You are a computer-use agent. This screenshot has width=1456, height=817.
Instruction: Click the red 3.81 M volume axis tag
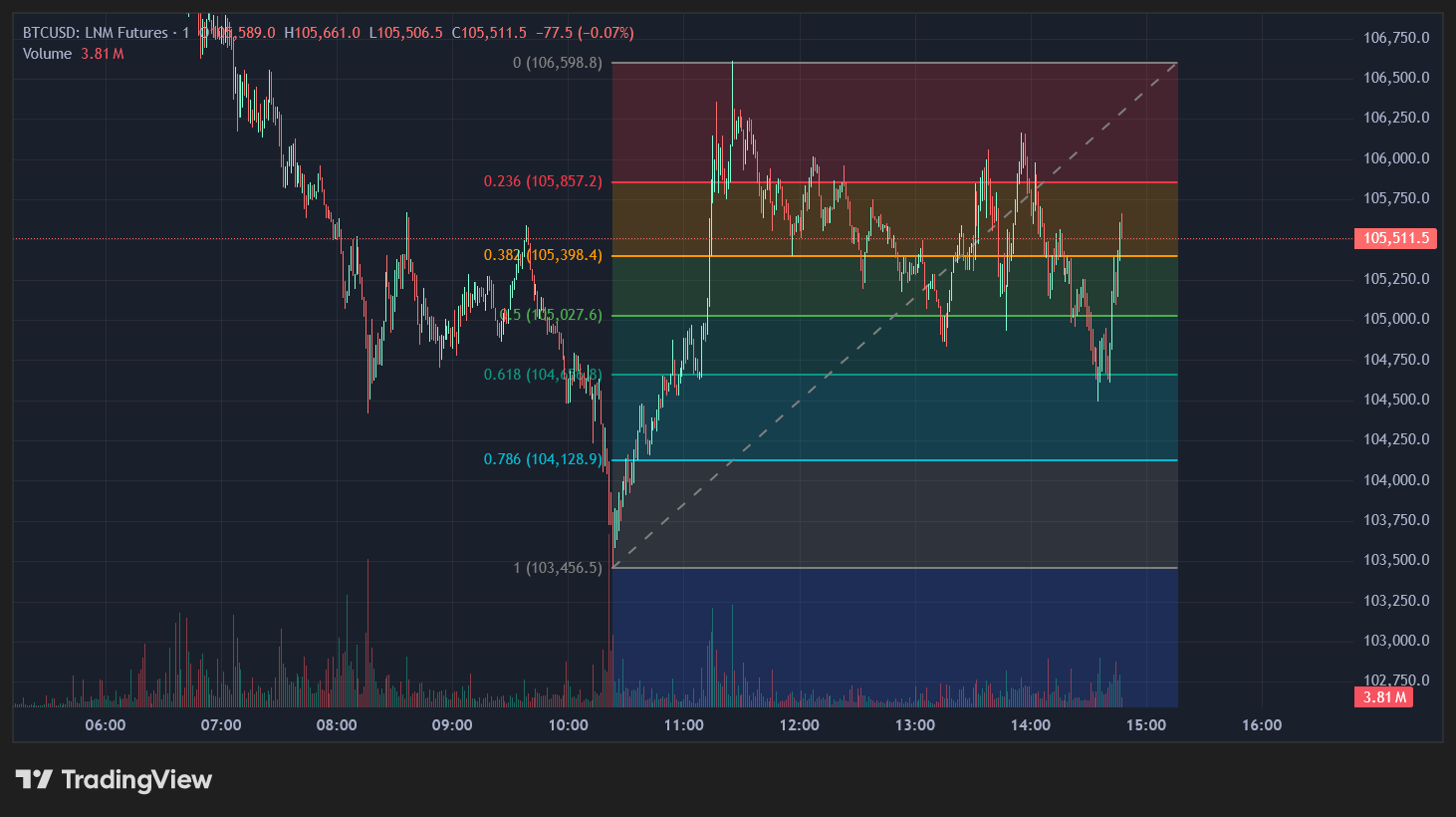coord(1383,697)
